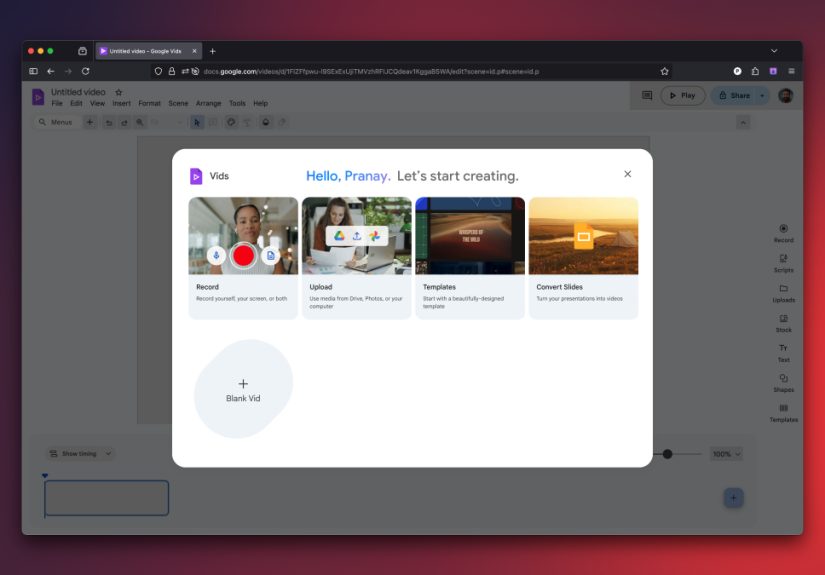Click the upload arrow icon in Upload card

[357, 236]
